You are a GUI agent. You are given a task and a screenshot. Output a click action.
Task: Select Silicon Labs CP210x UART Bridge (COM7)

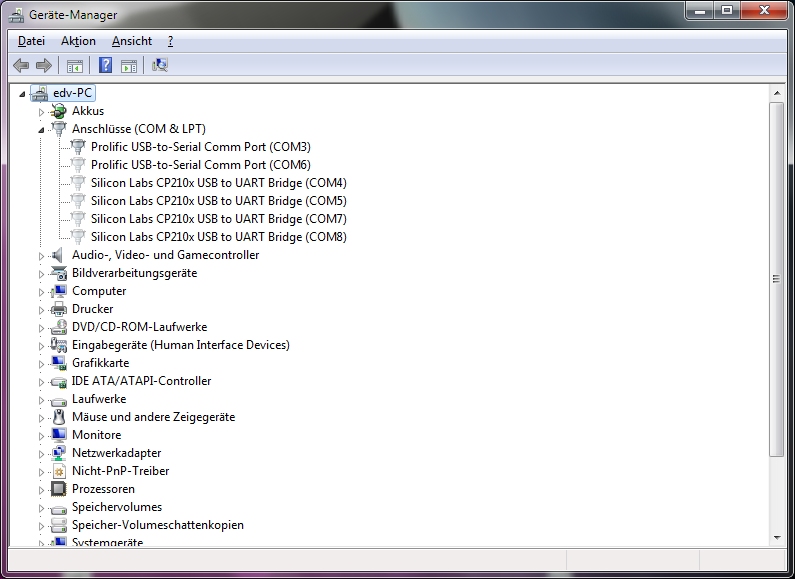coord(219,219)
